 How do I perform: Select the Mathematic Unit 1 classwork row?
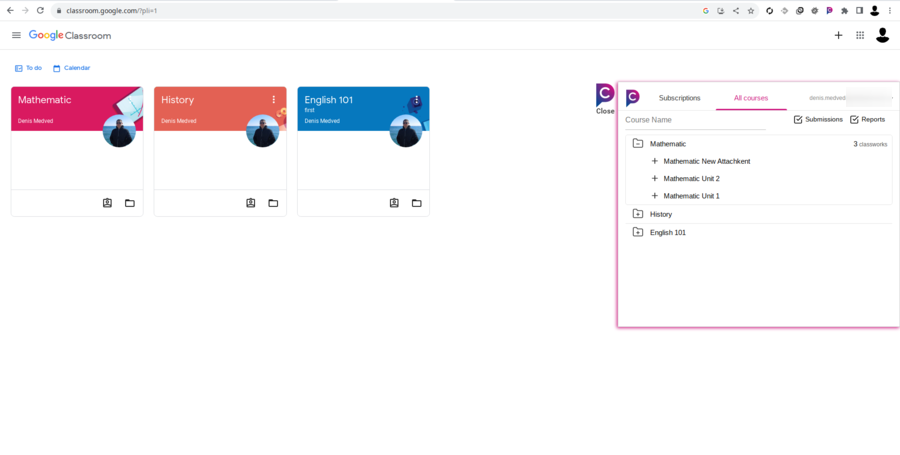pos(692,196)
